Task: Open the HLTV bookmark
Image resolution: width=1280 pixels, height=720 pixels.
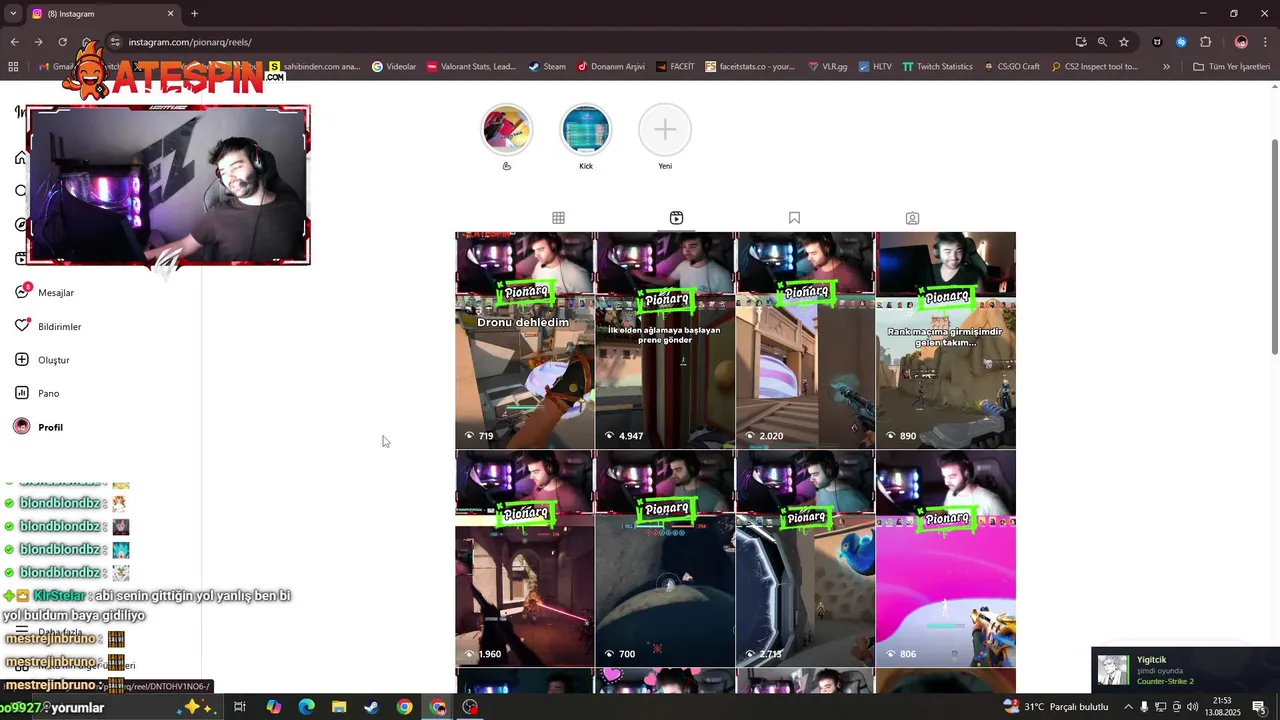Action: coord(875,67)
